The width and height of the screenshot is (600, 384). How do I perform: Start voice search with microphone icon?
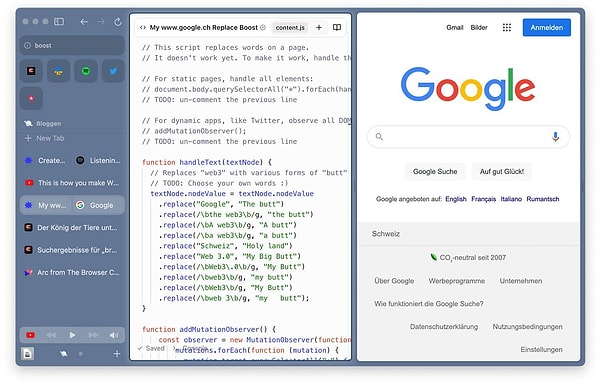click(555, 137)
